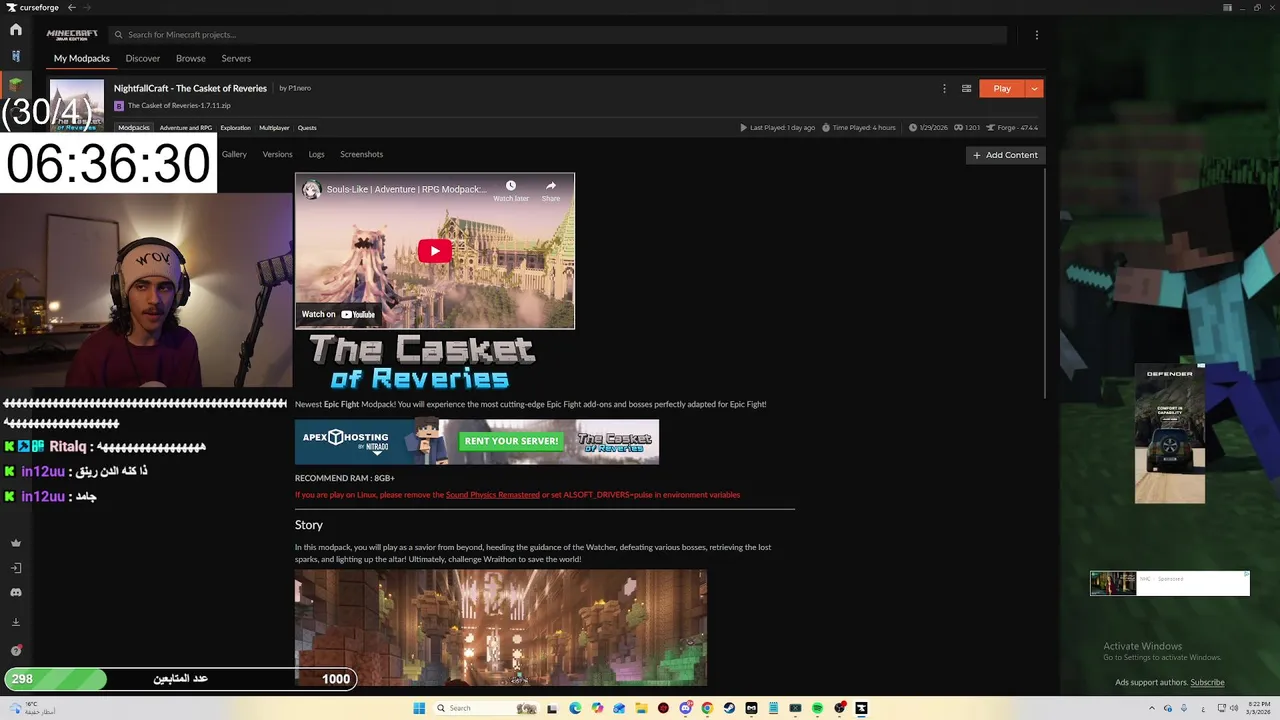Click The Casket of Reveries-1.7.11.zip file name
Viewport: 1280px width, 720px height.
pyautogui.click(x=179, y=105)
